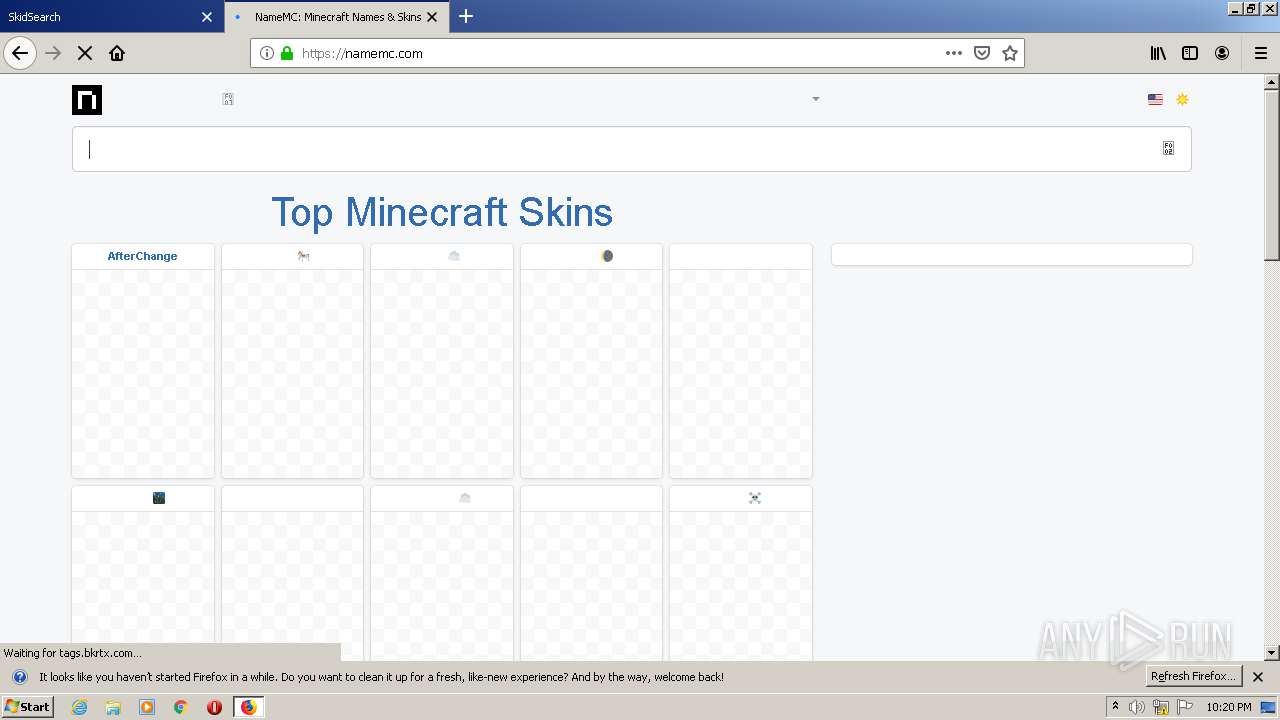Viewport: 1280px width, 720px height.
Task: Select the Firefox taskbar button
Action: tap(248, 707)
